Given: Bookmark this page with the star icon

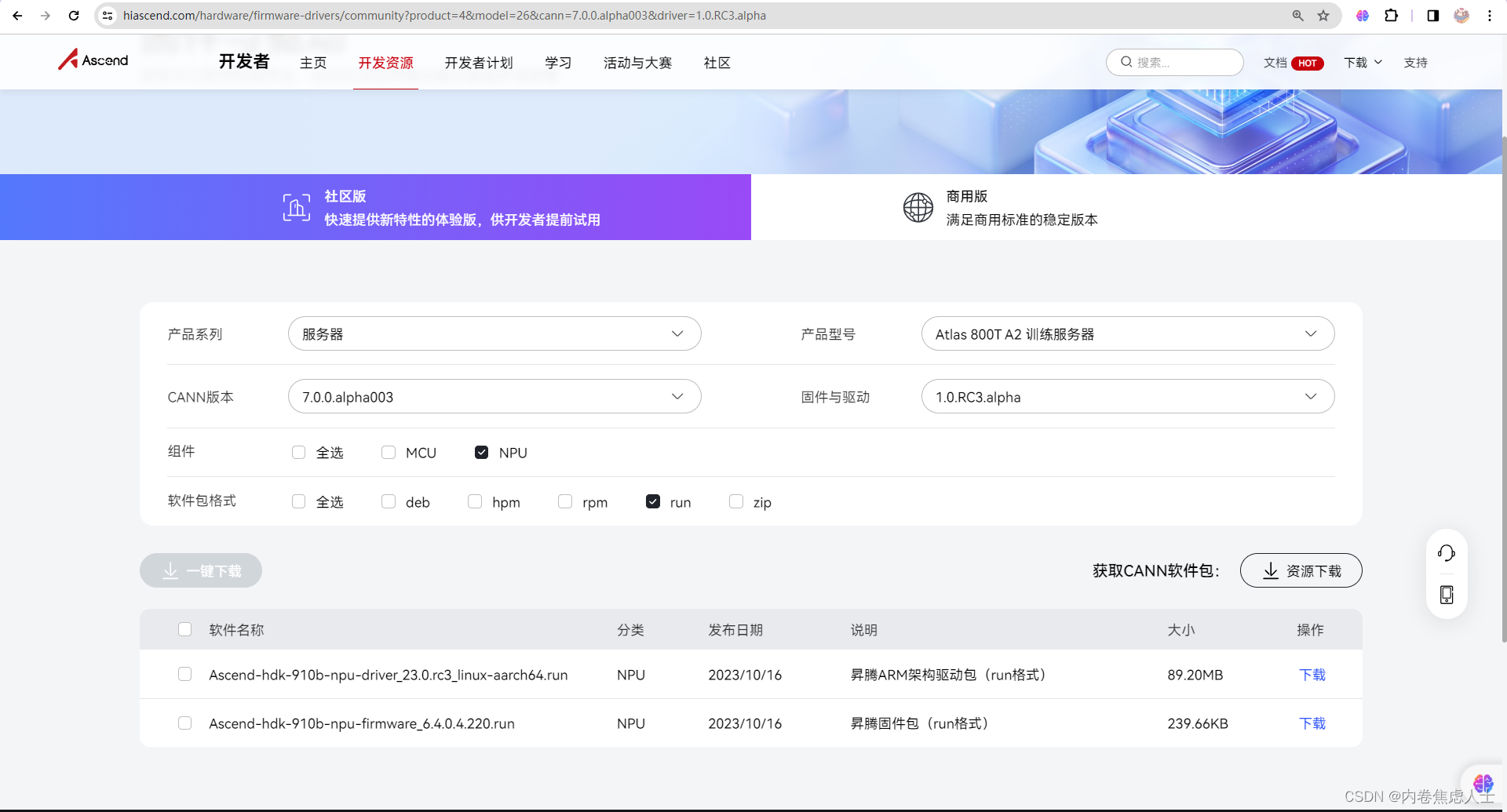Looking at the screenshot, I should point(1323,16).
